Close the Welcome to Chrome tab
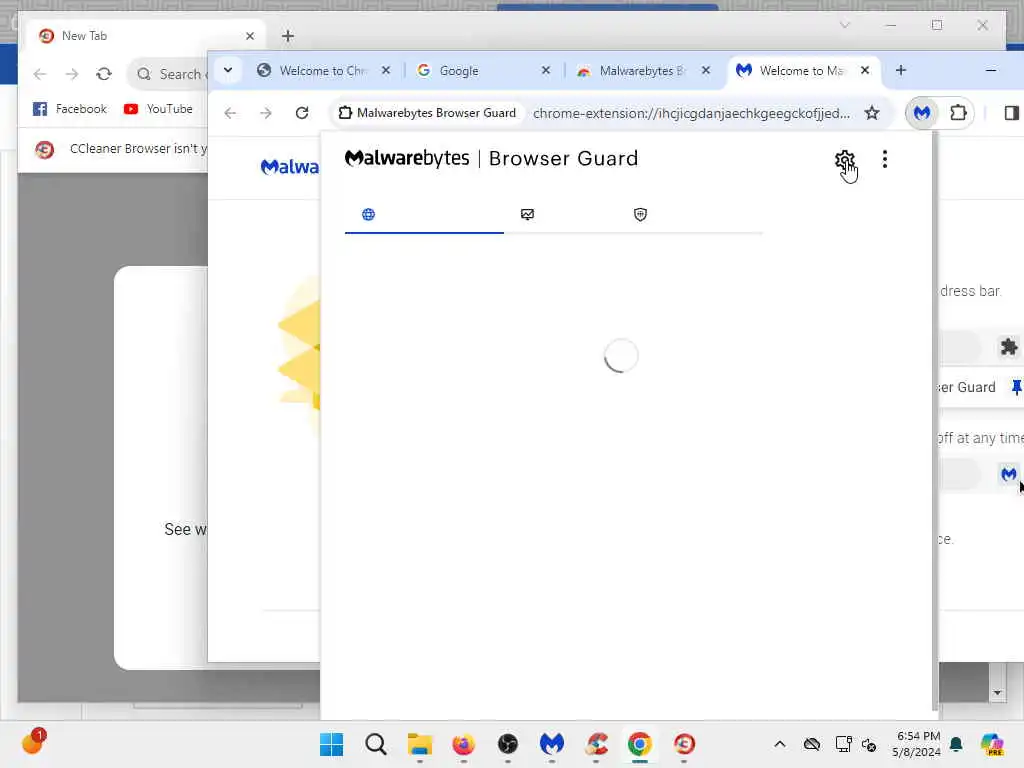The width and height of the screenshot is (1024, 768). (386, 71)
